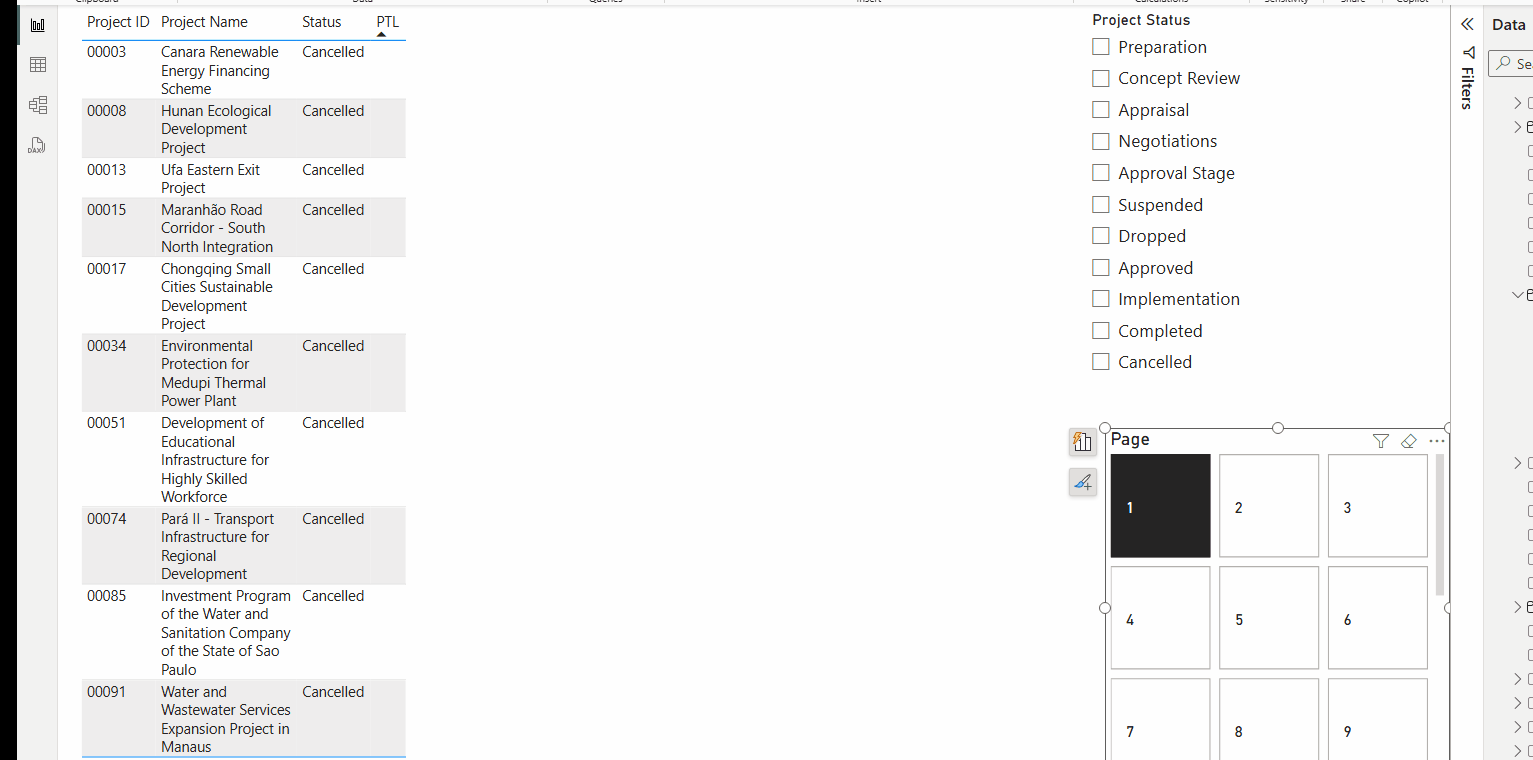Switch to Report view
The image size is (1533, 760).
pyautogui.click(x=38, y=24)
